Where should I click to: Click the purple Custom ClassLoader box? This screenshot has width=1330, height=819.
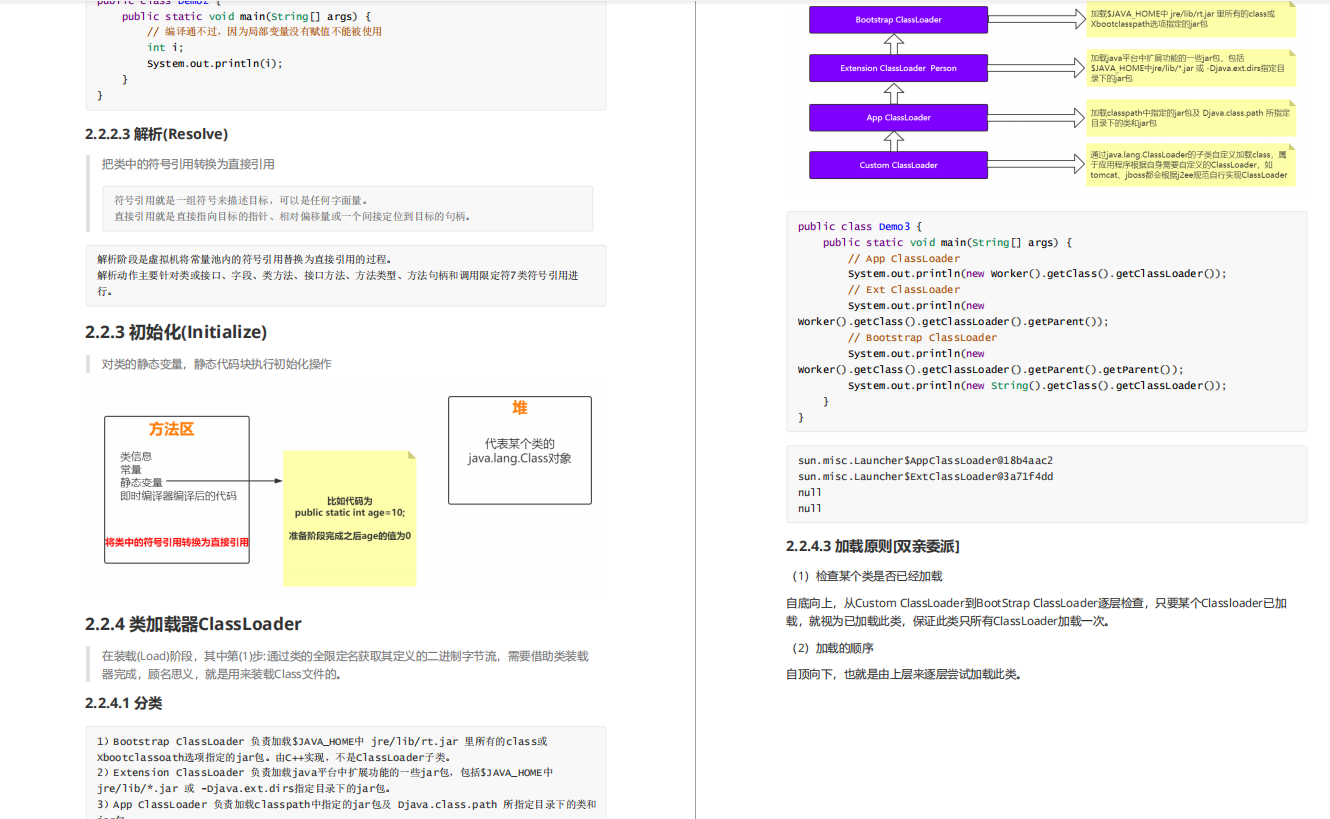click(x=898, y=165)
